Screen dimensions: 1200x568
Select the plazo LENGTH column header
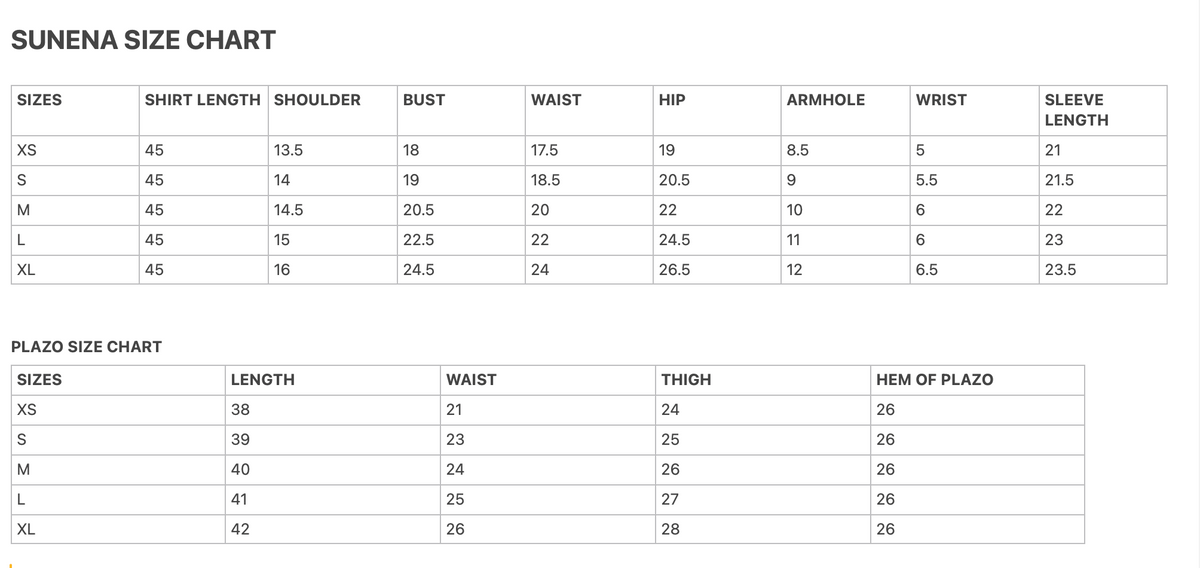coord(263,380)
